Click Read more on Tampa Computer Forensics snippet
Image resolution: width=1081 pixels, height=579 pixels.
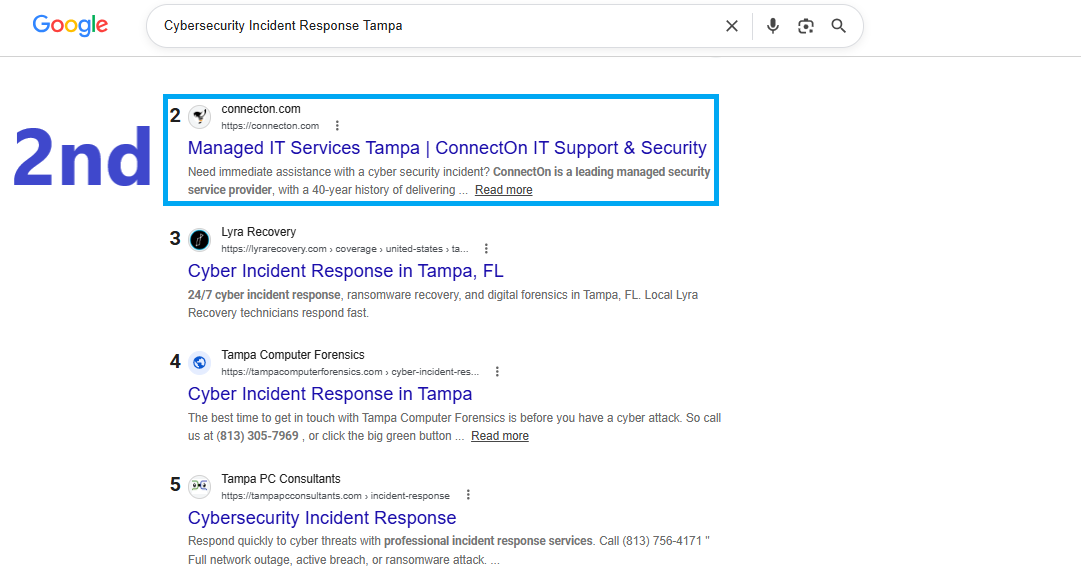click(x=500, y=436)
